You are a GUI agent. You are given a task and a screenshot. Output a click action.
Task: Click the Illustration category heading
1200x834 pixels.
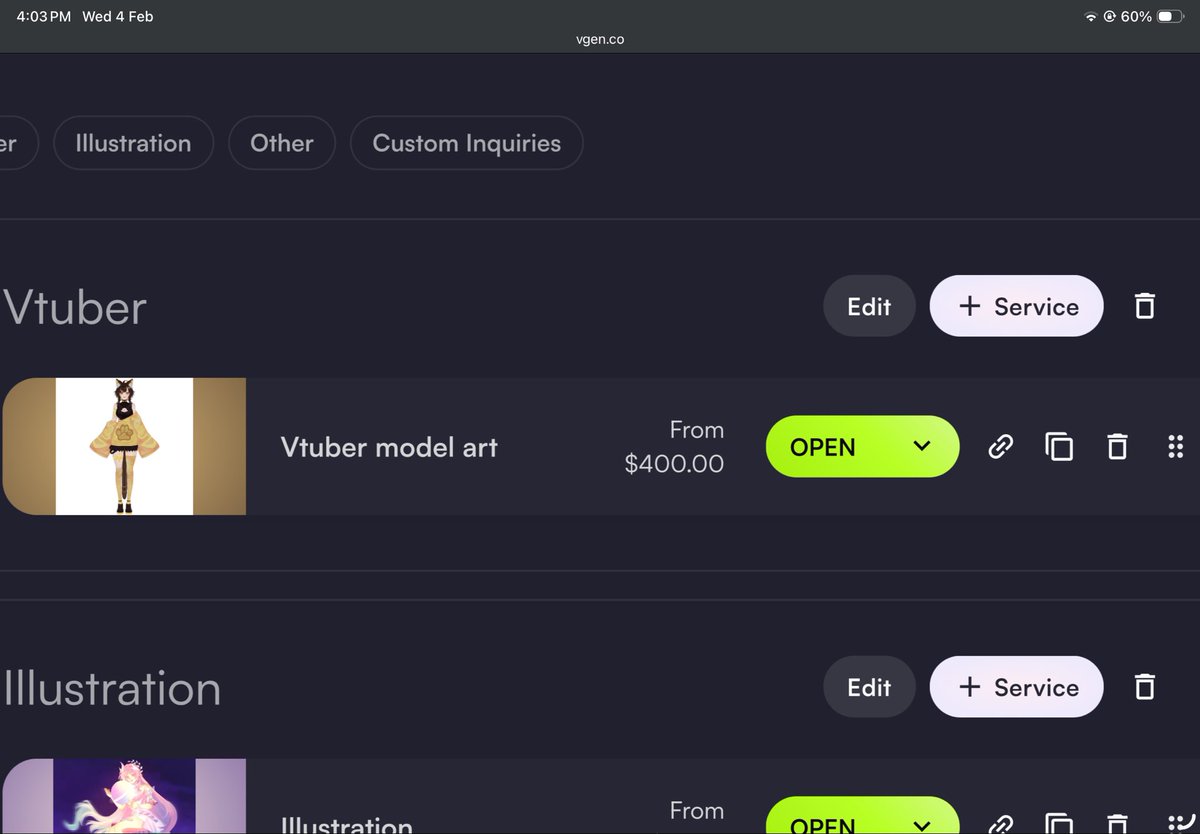click(112, 688)
